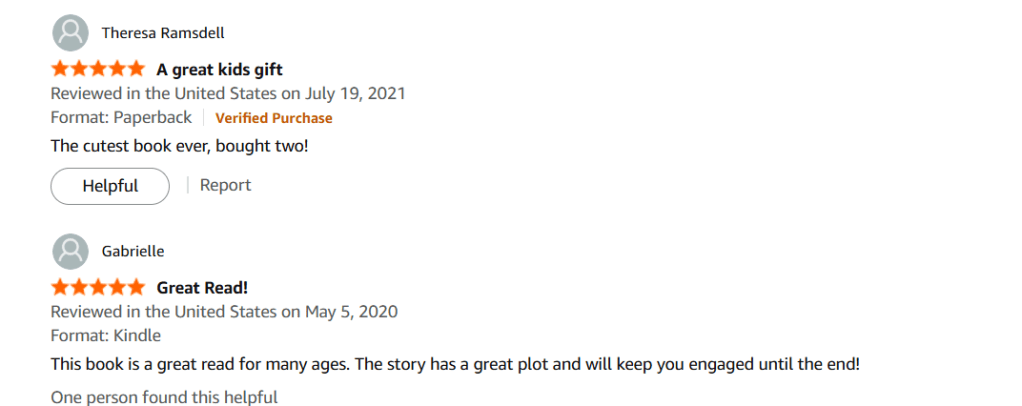Viewport: 1022px width, 406px height.
Task: Click middle star of Theresa's review rating
Action: point(98,70)
